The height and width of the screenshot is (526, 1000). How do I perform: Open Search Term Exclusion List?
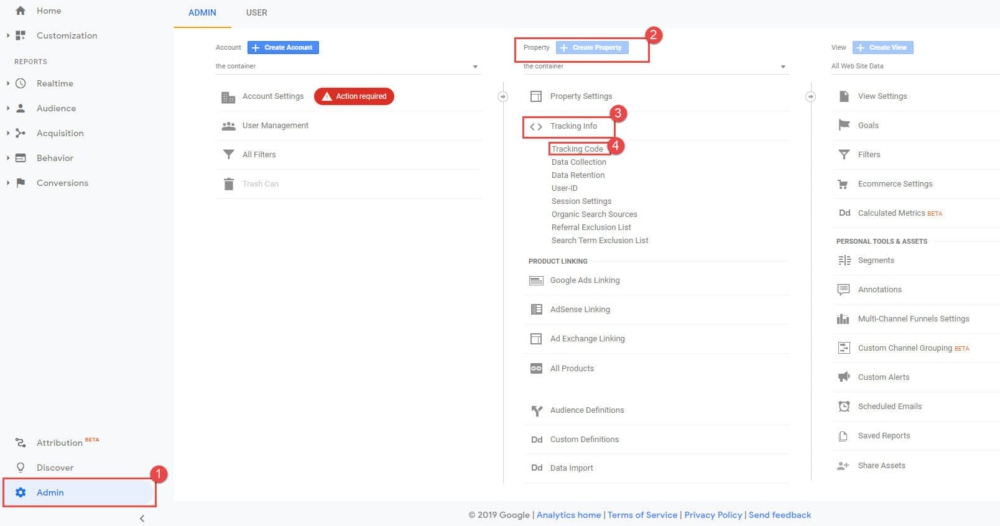[599, 240]
